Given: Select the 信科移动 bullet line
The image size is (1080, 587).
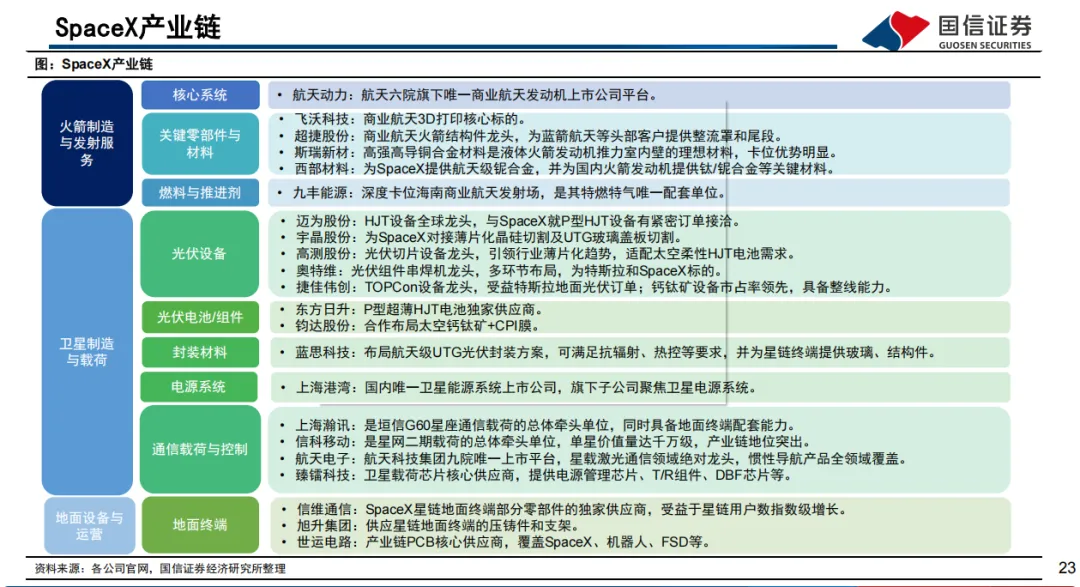Looking at the screenshot, I should tap(546, 442).
